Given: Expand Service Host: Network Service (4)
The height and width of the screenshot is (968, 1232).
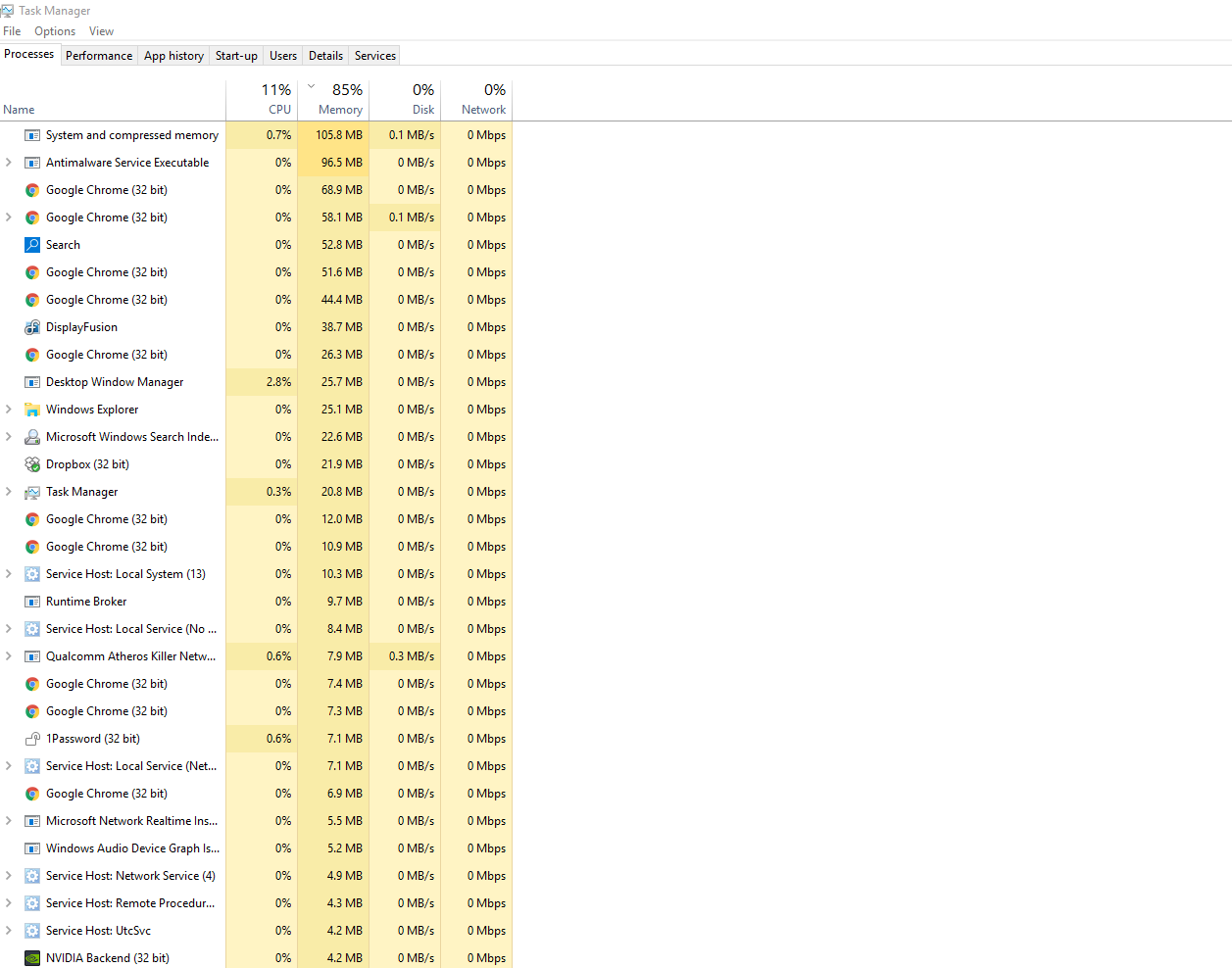Looking at the screenshot, I should (x=9, y=876).
